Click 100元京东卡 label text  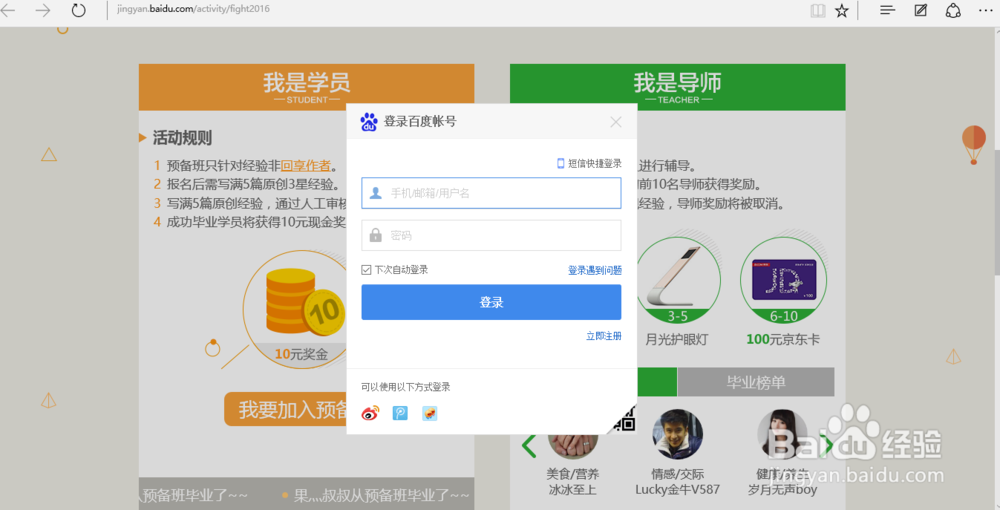tap(783, 340)
